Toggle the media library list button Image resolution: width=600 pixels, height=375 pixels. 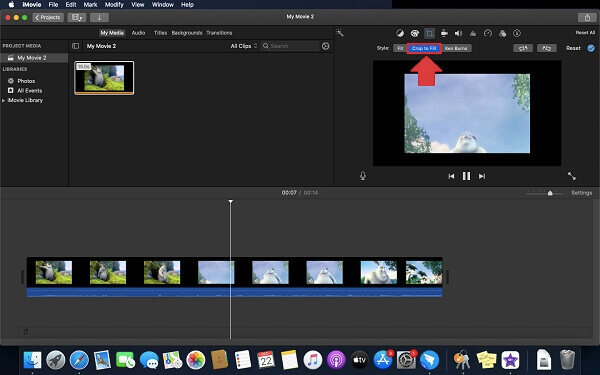click(x=77, y=17)
